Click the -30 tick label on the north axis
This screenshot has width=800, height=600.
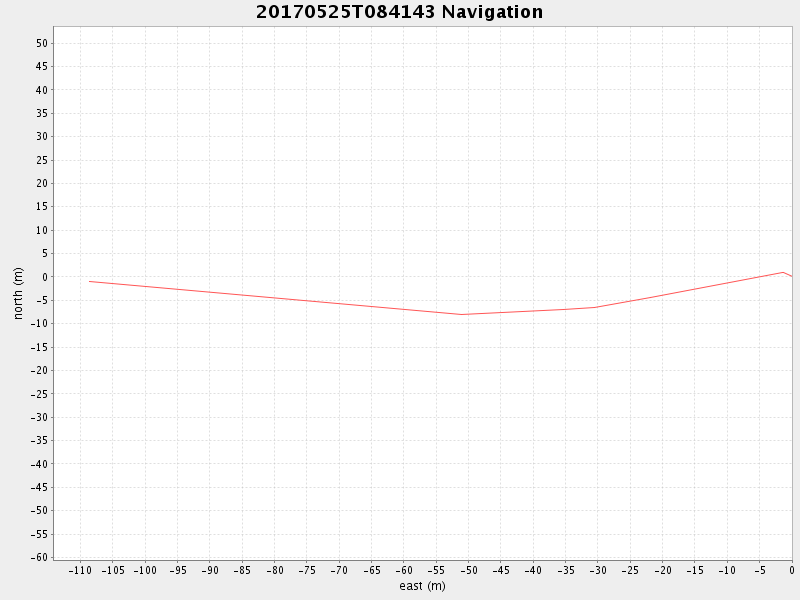pyautogui.click(x=40, y=417)
